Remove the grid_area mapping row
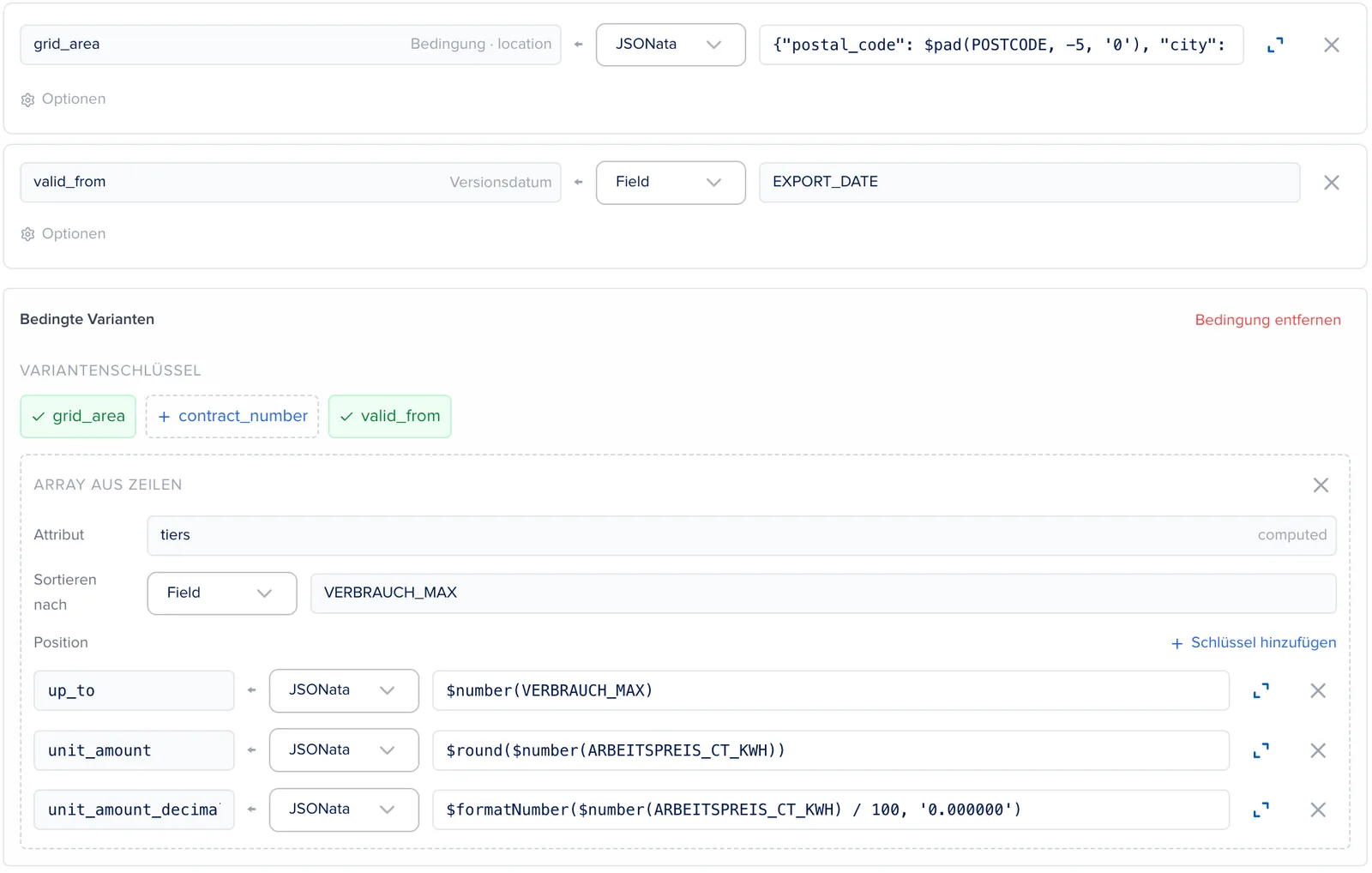The width and height of the screenshot is (1372, 873). point(1331,45)
